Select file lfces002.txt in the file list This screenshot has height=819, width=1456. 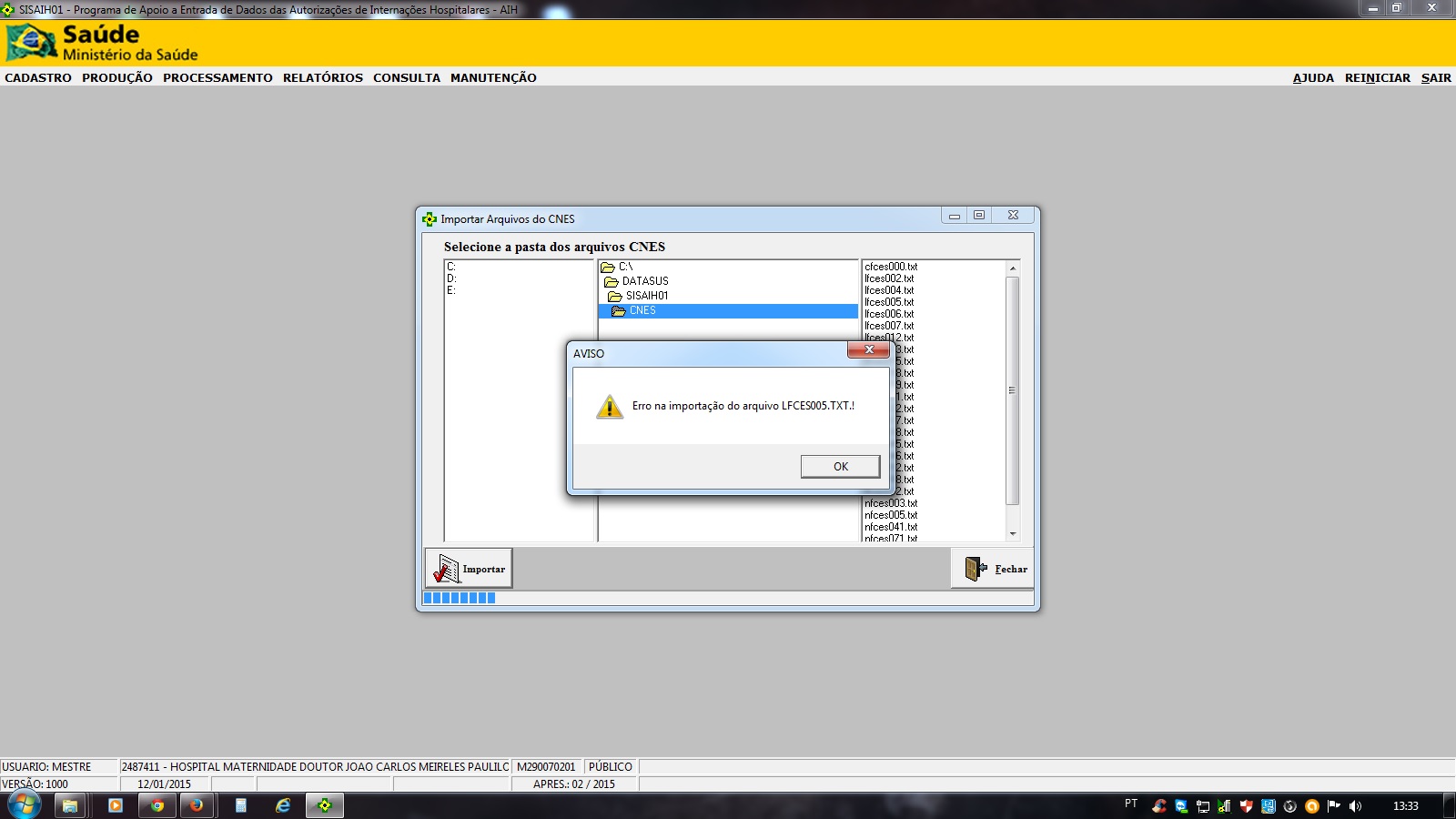click(x=889, y=278)
